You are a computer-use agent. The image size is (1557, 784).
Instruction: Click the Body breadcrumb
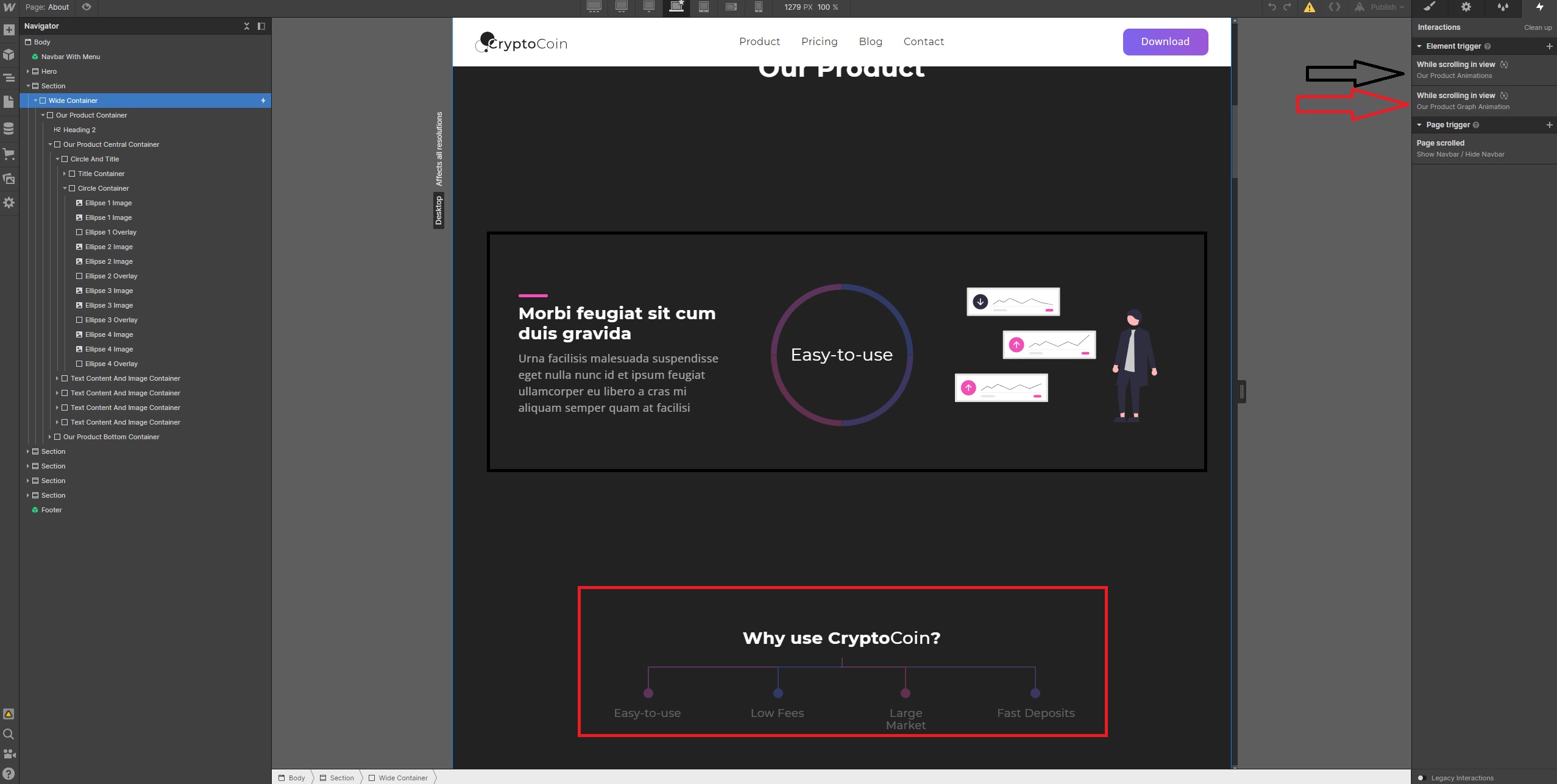292,778
